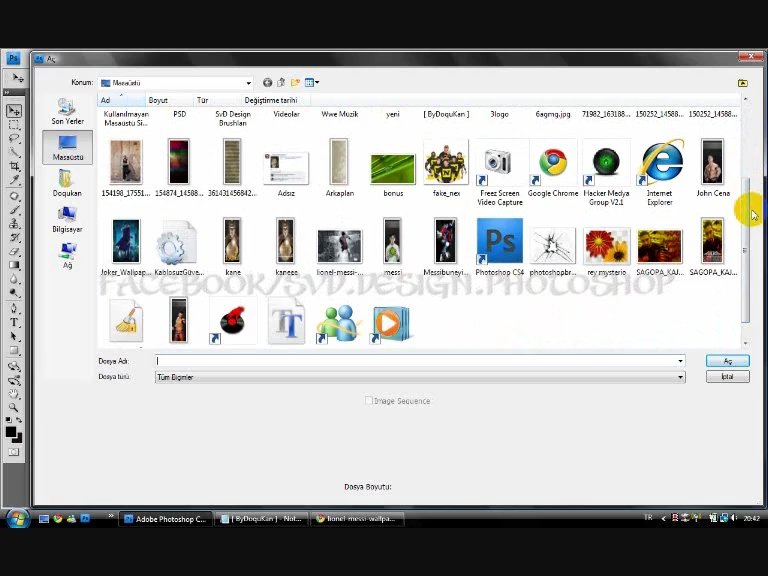Select the Eraser tool
Image resolution: width=768 pixels, height=576 pixels.
(14, 252)
